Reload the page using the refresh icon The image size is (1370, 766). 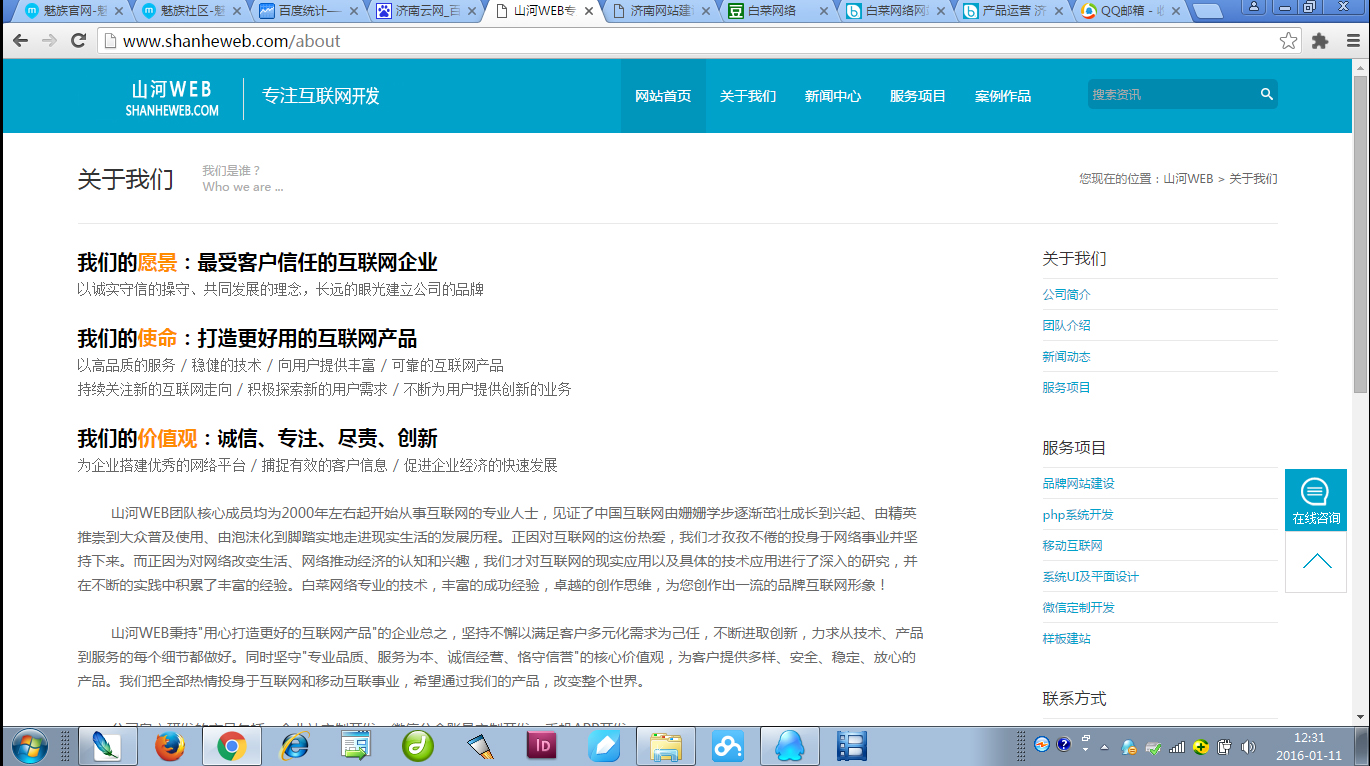[x=78, y=41]
